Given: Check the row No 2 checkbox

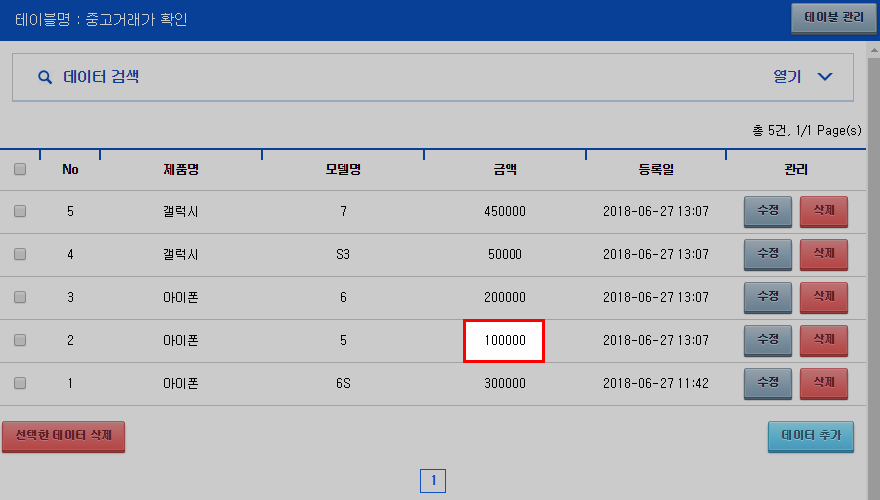Looking at the screenshot, I should [20, 340].
